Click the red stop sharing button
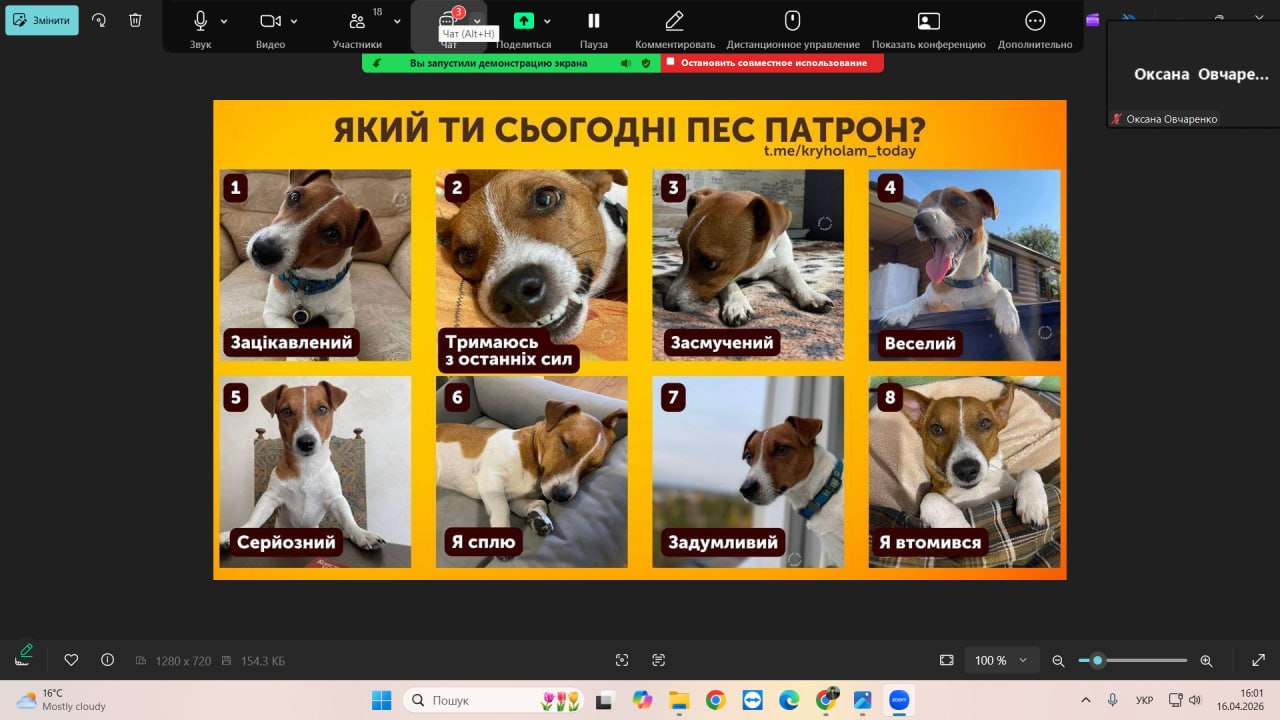Image resolution: width=1280 pixels, height=720 pixels. [772, 63]
